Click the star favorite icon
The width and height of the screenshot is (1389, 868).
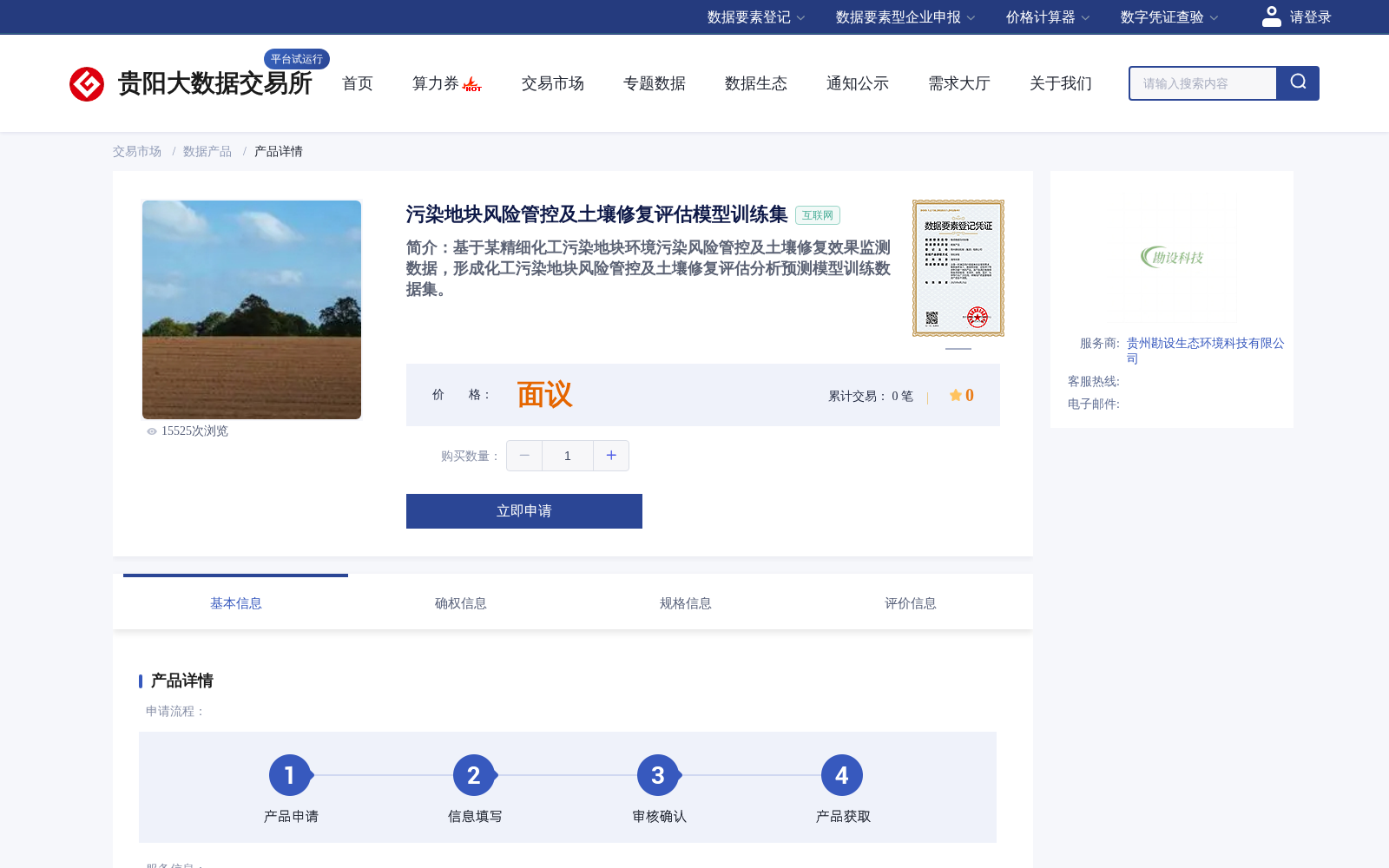955,395
